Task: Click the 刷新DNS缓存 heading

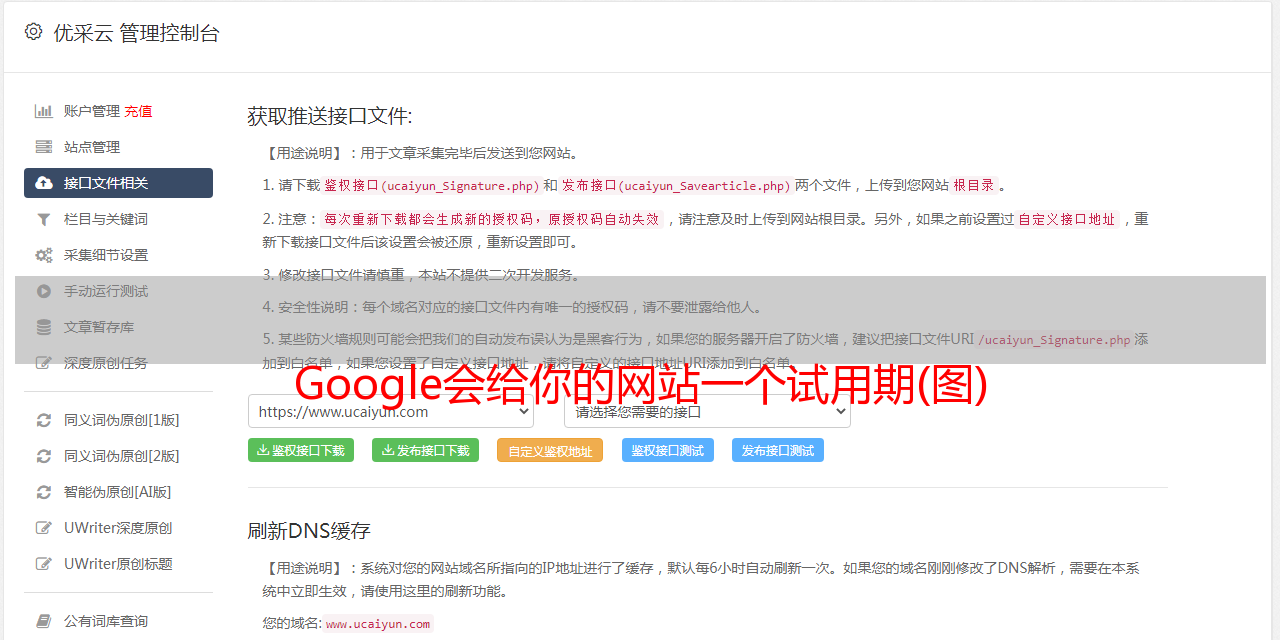Action: coord(310,530)
